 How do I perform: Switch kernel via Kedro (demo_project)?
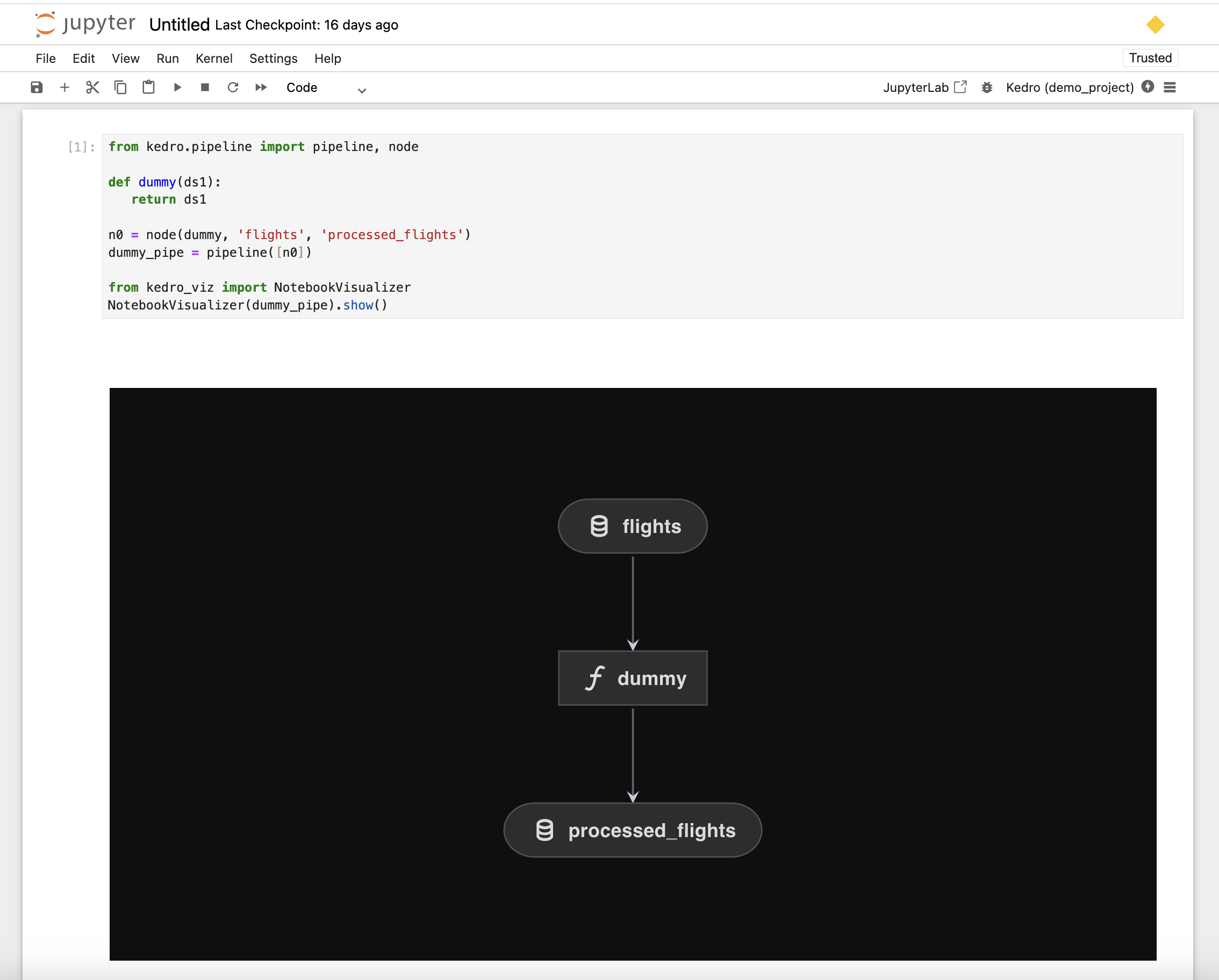[x=1070, y=88]
